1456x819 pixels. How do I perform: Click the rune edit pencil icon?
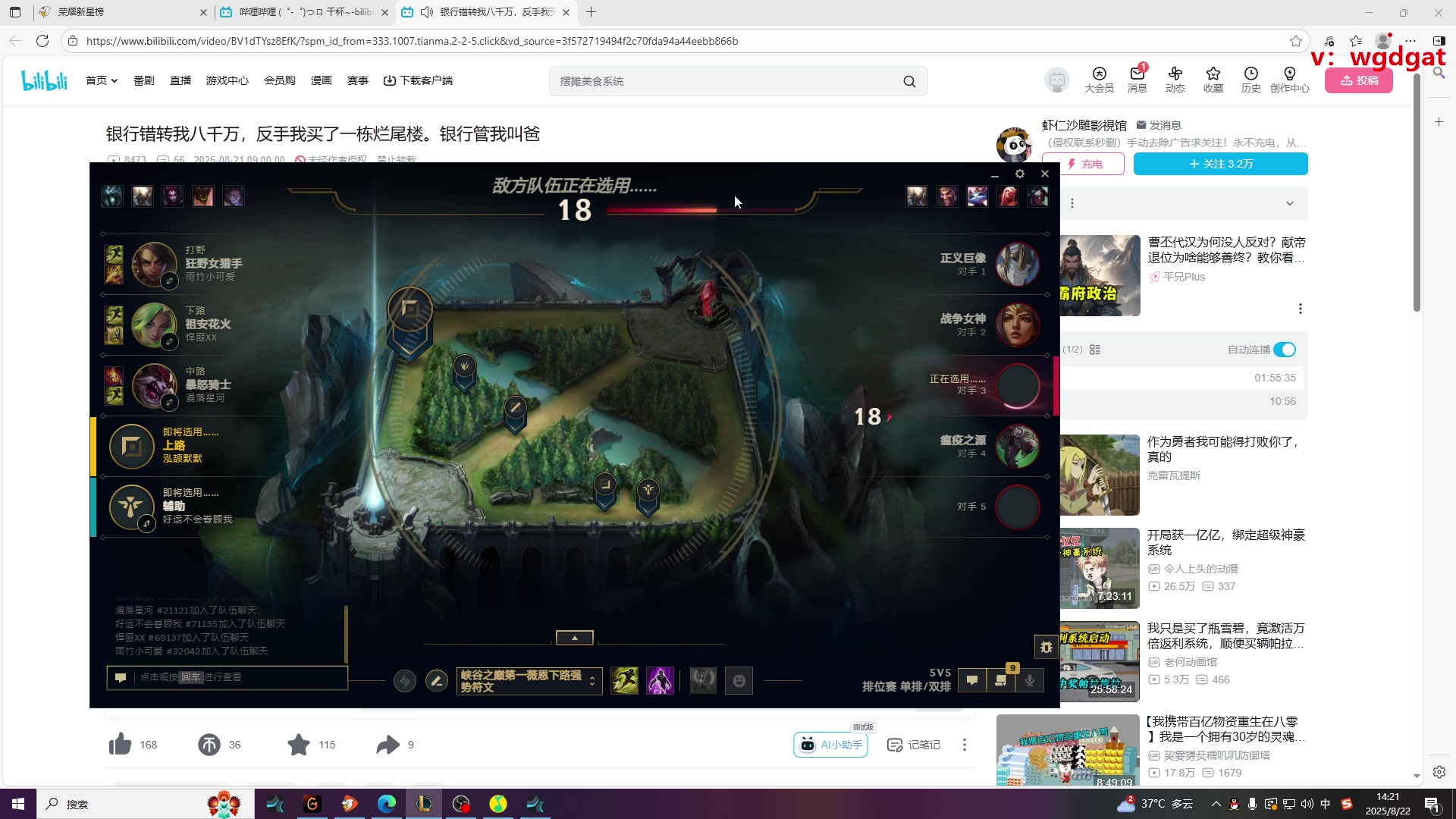tap(437, 681)
